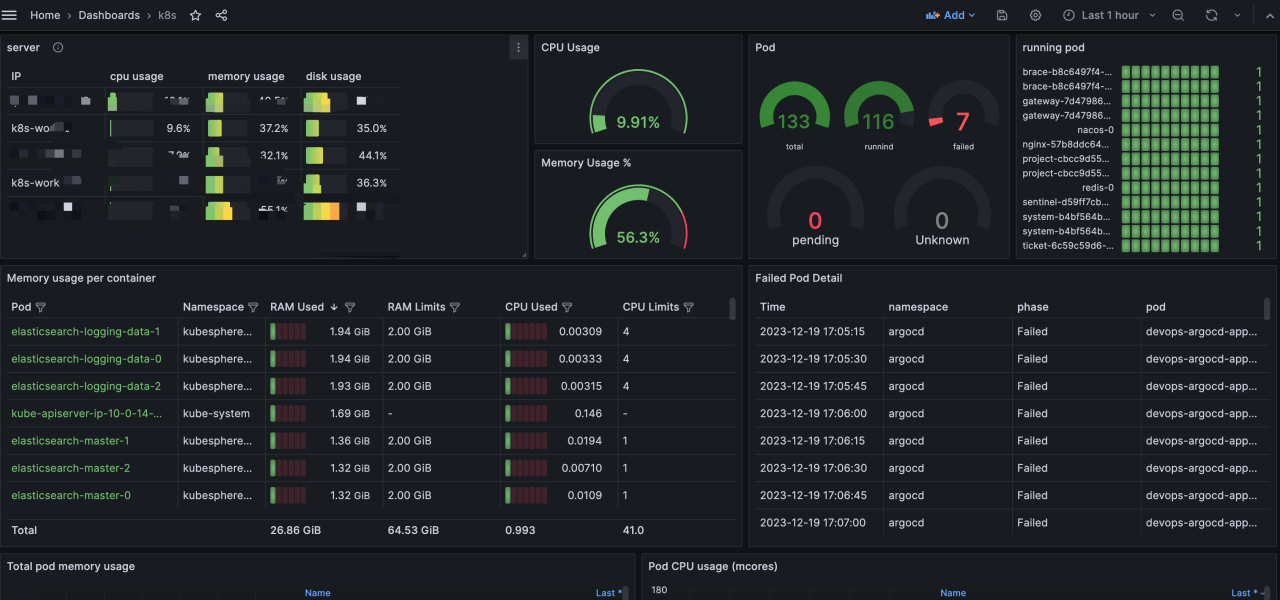Click the clock icon in time picker
The image size is (1280, 600).
pos(1069,15)
